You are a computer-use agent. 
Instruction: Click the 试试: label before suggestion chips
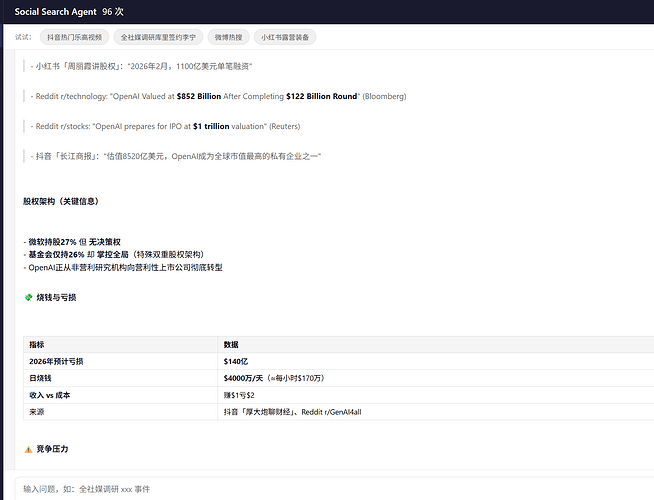tap(23, 37)
